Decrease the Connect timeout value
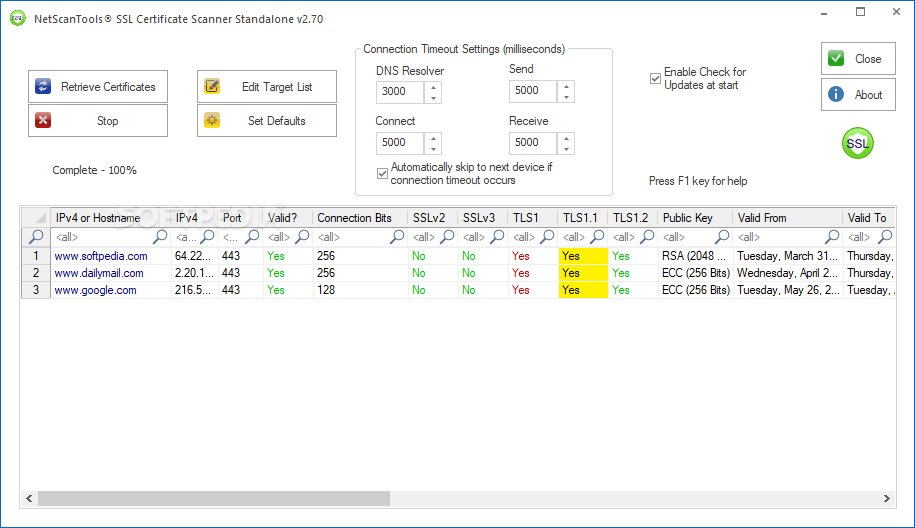 click(x=433, y=149)
